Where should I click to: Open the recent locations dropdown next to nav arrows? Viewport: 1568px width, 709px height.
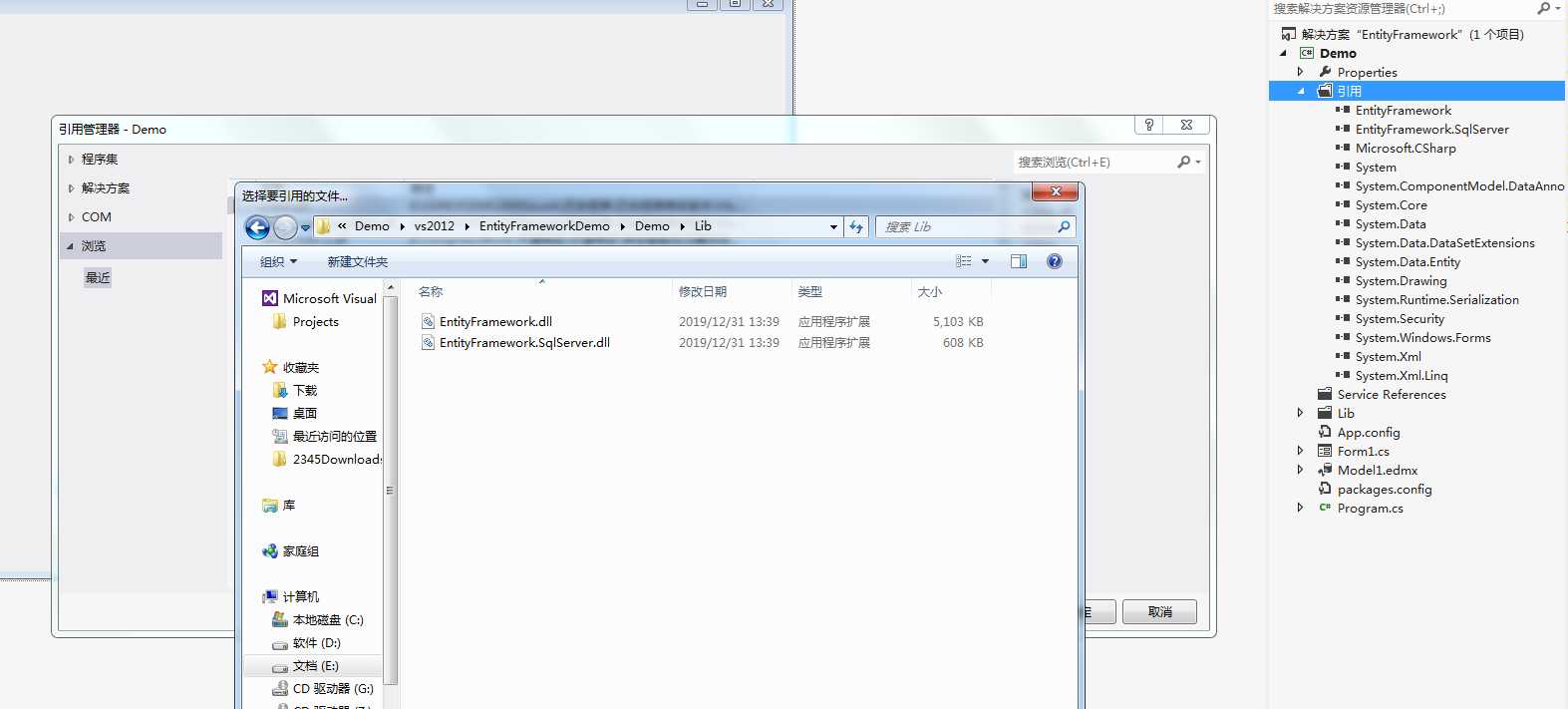point(305,227)
